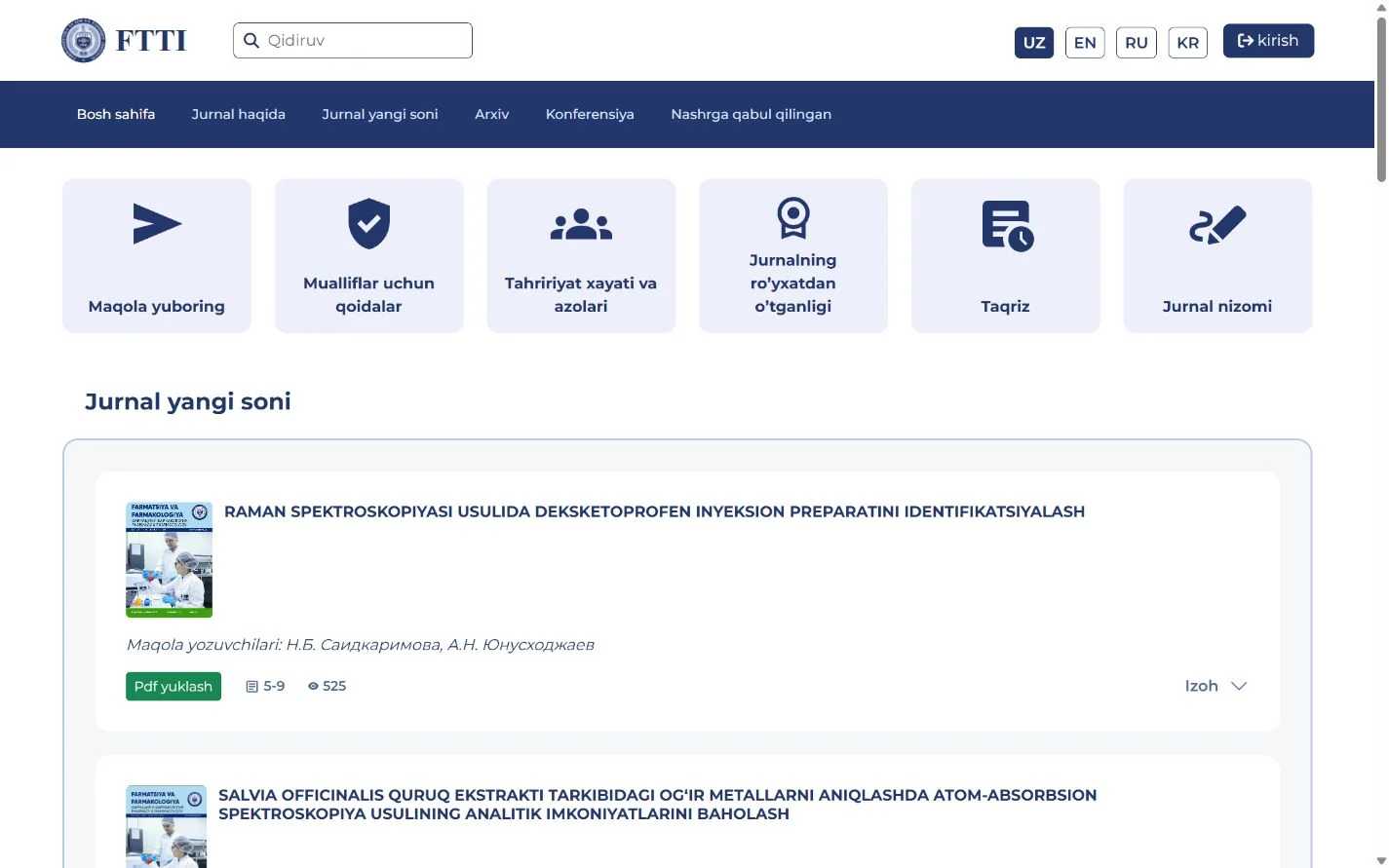Go to Jurnal yangi soni in the navbar
This screenshot has height=868, width=1389.
[380, 114]
